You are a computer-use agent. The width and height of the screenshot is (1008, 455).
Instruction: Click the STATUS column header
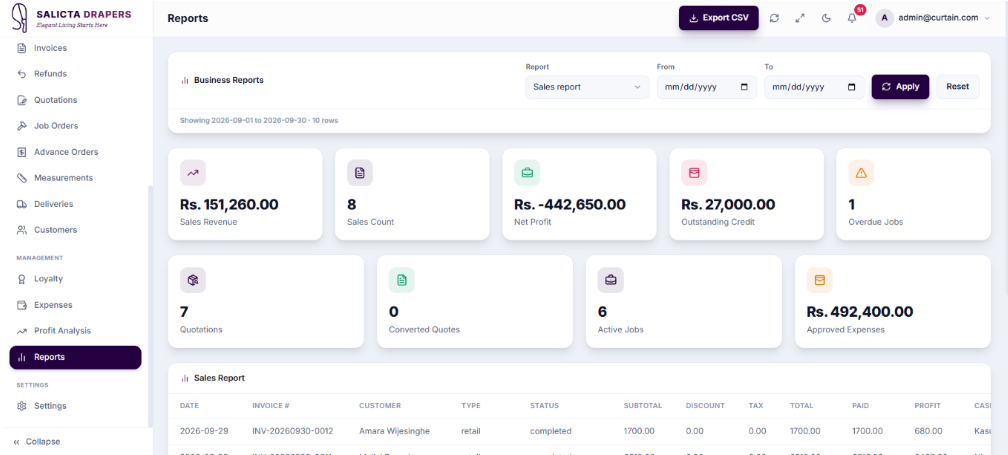click(544, 406)
